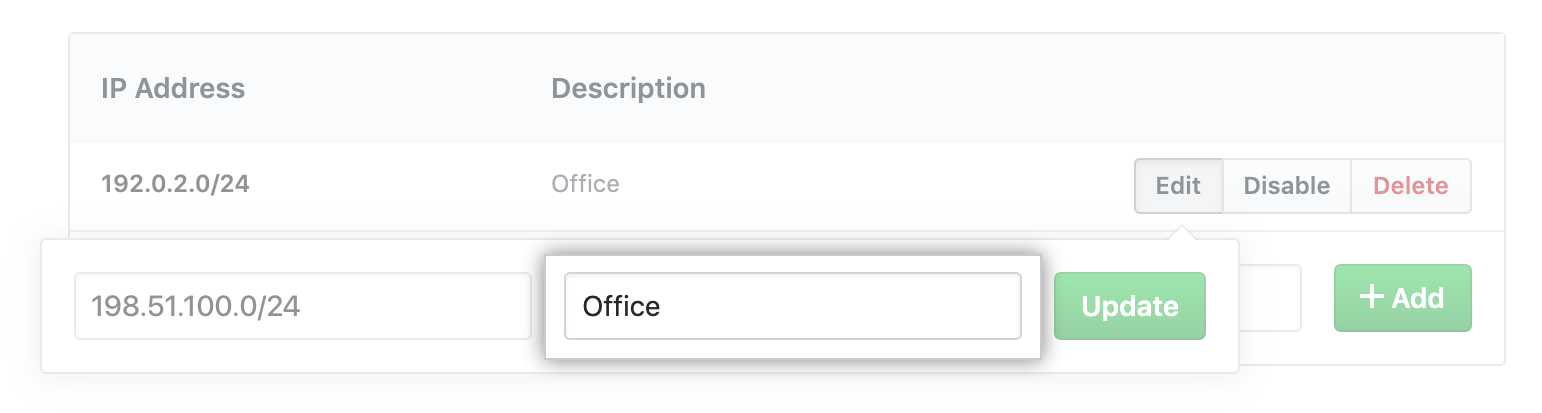Click the gray Office description in row
This screenshot has width=1542, height=413.
tap(585, 185)
